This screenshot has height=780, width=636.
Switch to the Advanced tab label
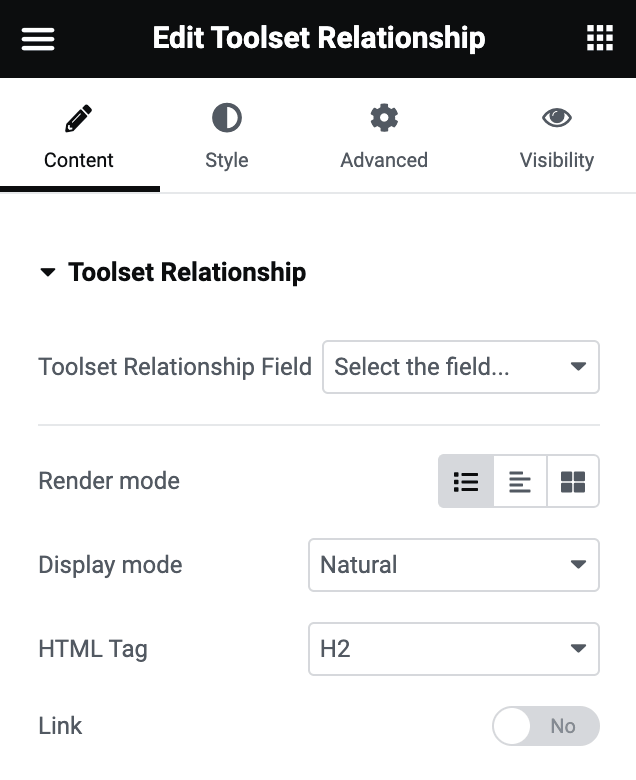(384, 160)
